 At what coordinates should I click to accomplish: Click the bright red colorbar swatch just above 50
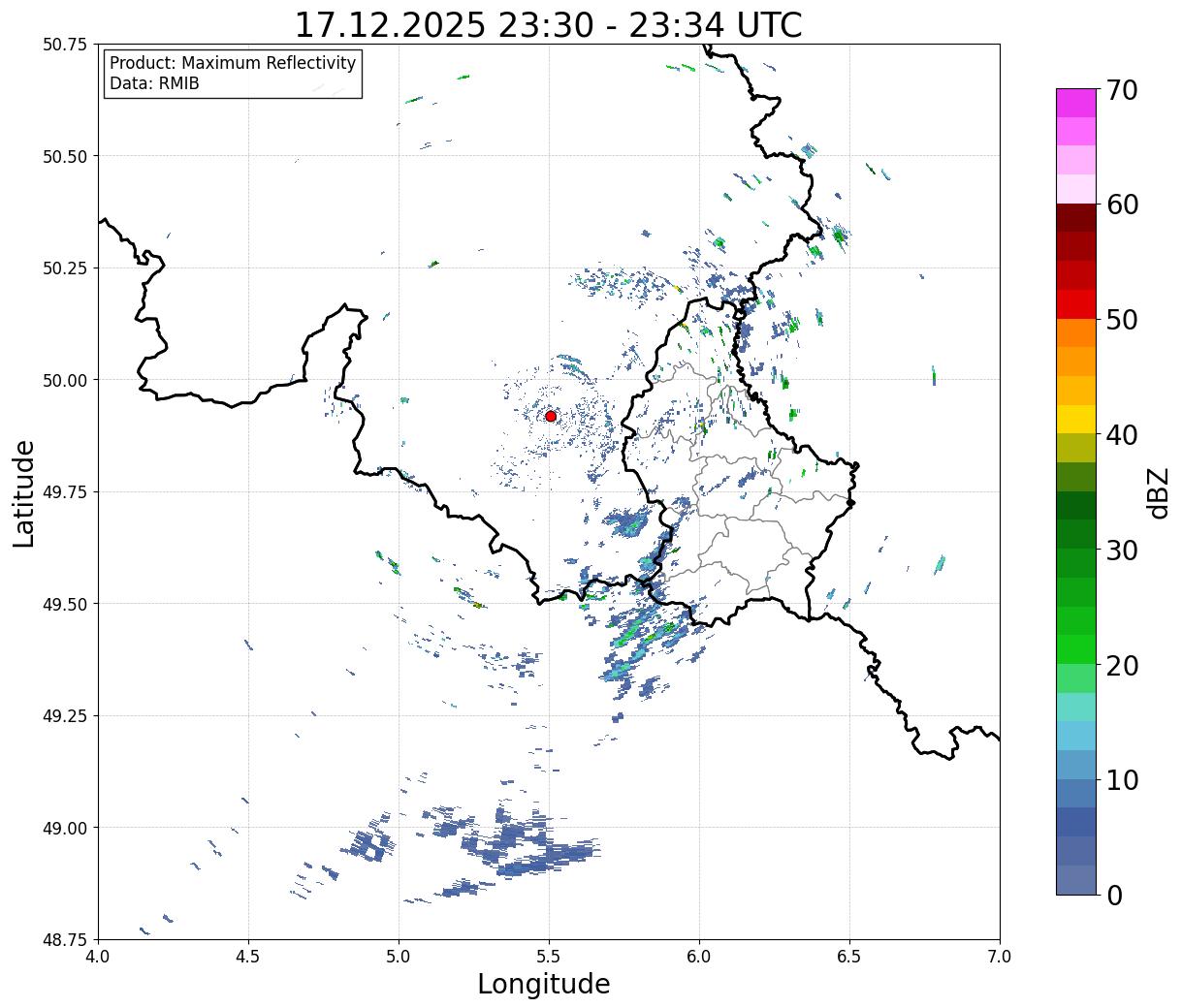(x=1076, y=304)
